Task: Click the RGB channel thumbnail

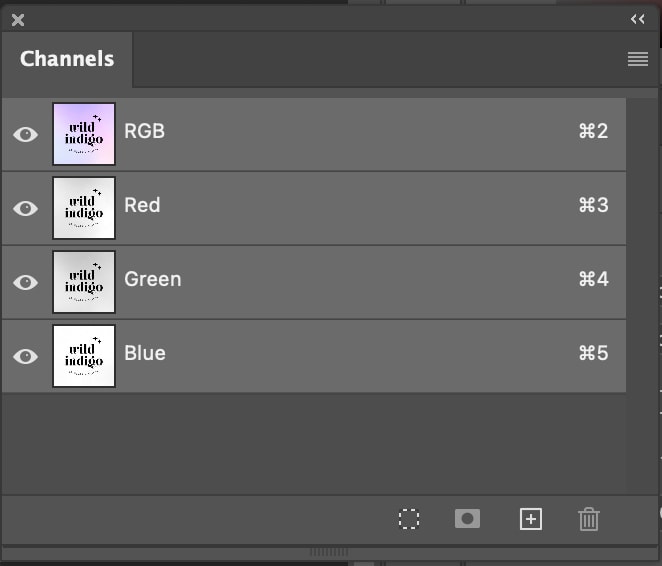Action: click(x=84, y=134)
